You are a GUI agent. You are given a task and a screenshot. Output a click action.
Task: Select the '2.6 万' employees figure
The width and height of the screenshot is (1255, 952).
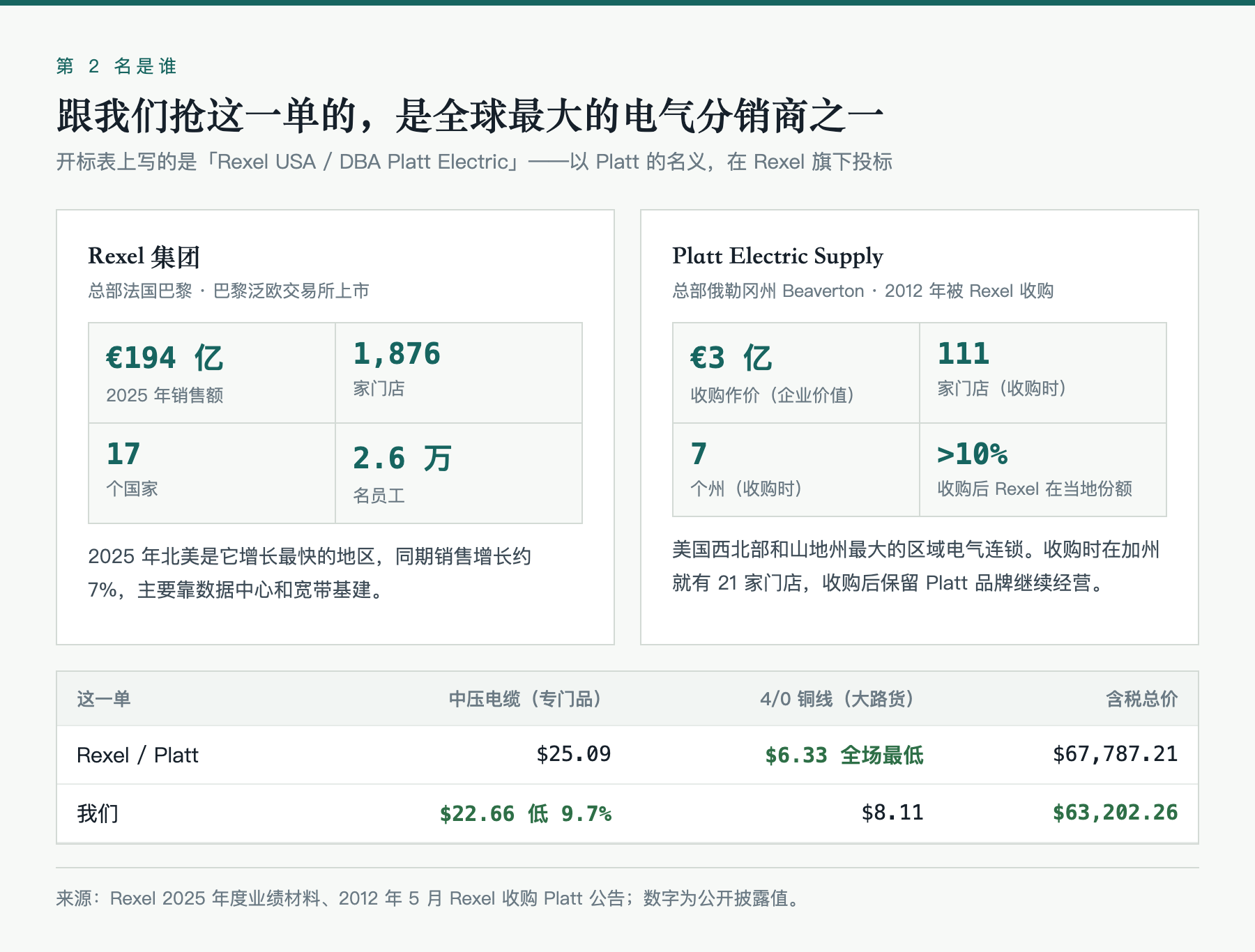[x=402, y=458]
